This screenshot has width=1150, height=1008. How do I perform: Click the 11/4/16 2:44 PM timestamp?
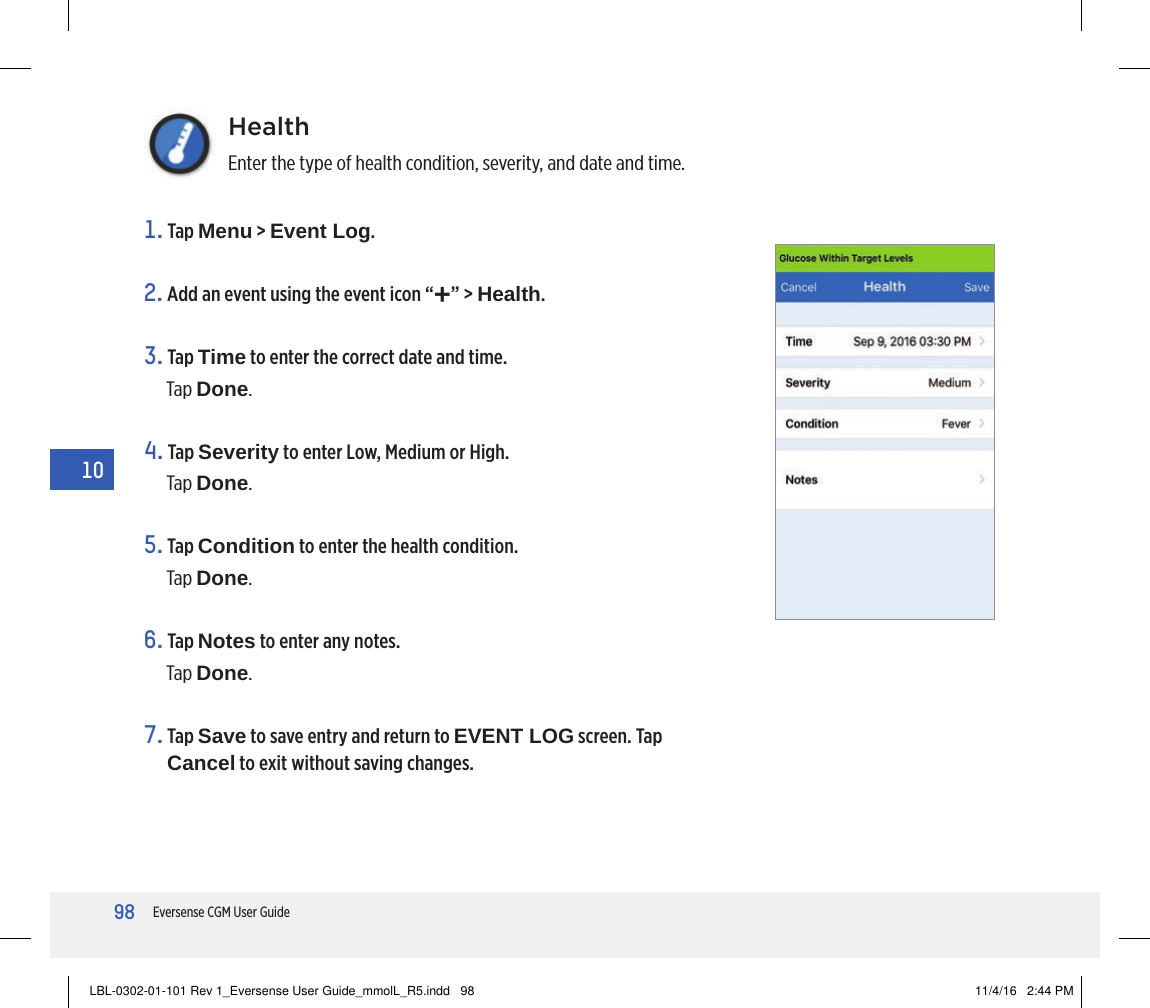pyautogui.click(x=1024, y=990)
